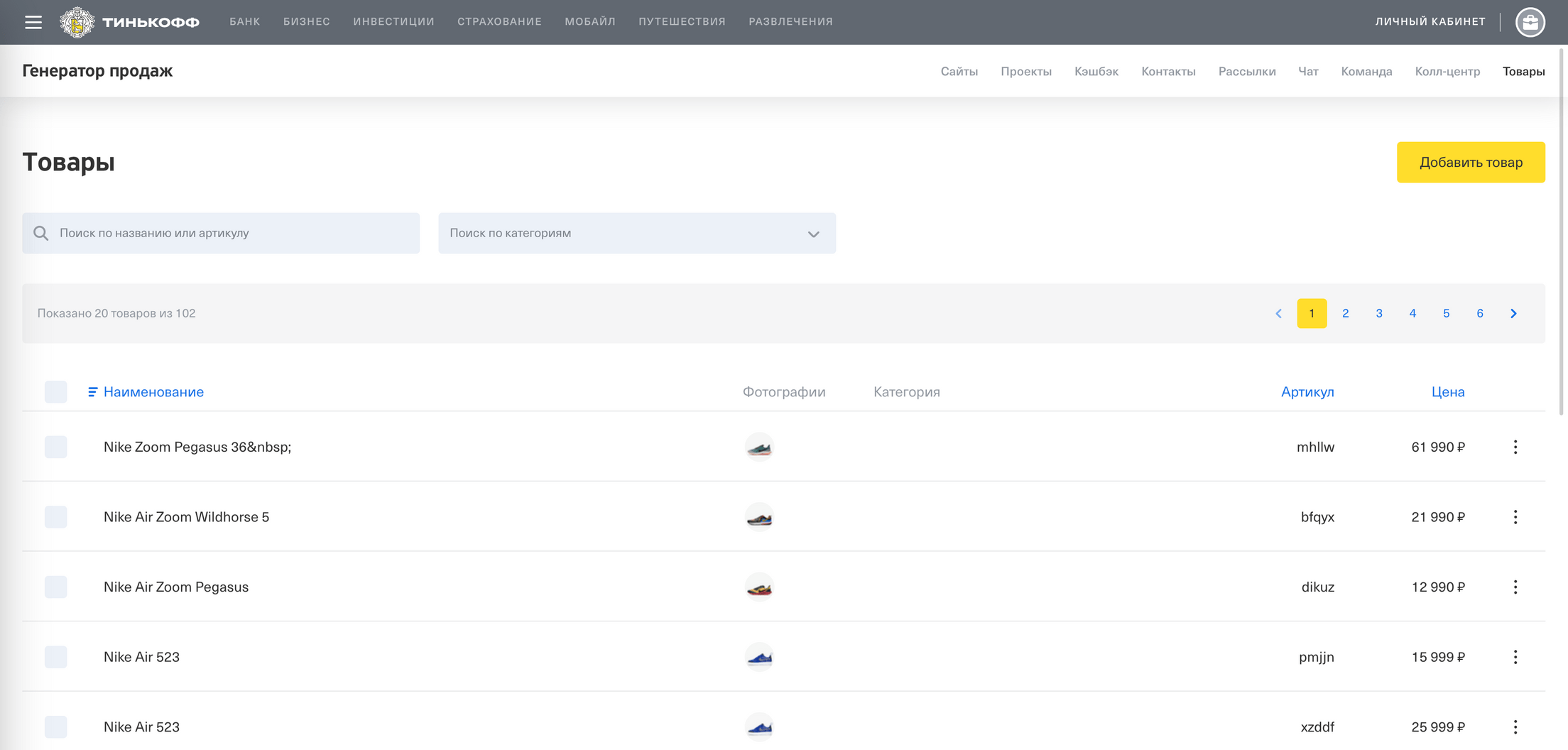This screenshot has width=1568, height=750.
Task: Open options menu for pmjjn product
Action: pos(1515,657)
